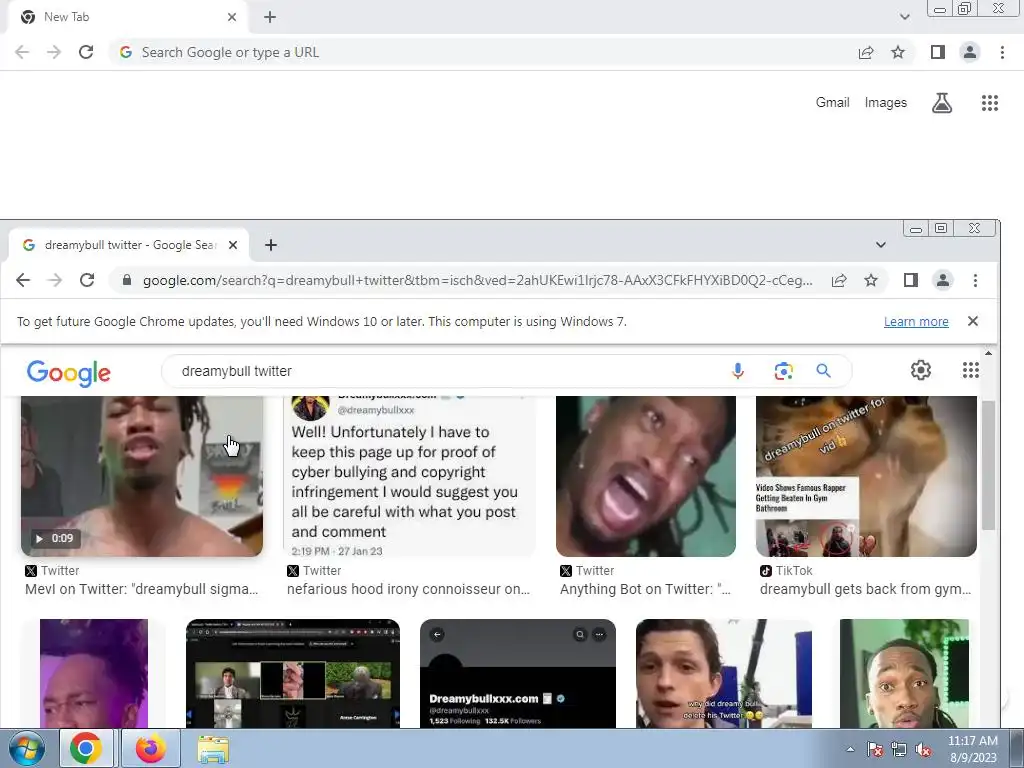This screenshot has width=1024, height=768.
Task: Focus the 'Search Google or type a URL' bar
Action: [483, 52]
